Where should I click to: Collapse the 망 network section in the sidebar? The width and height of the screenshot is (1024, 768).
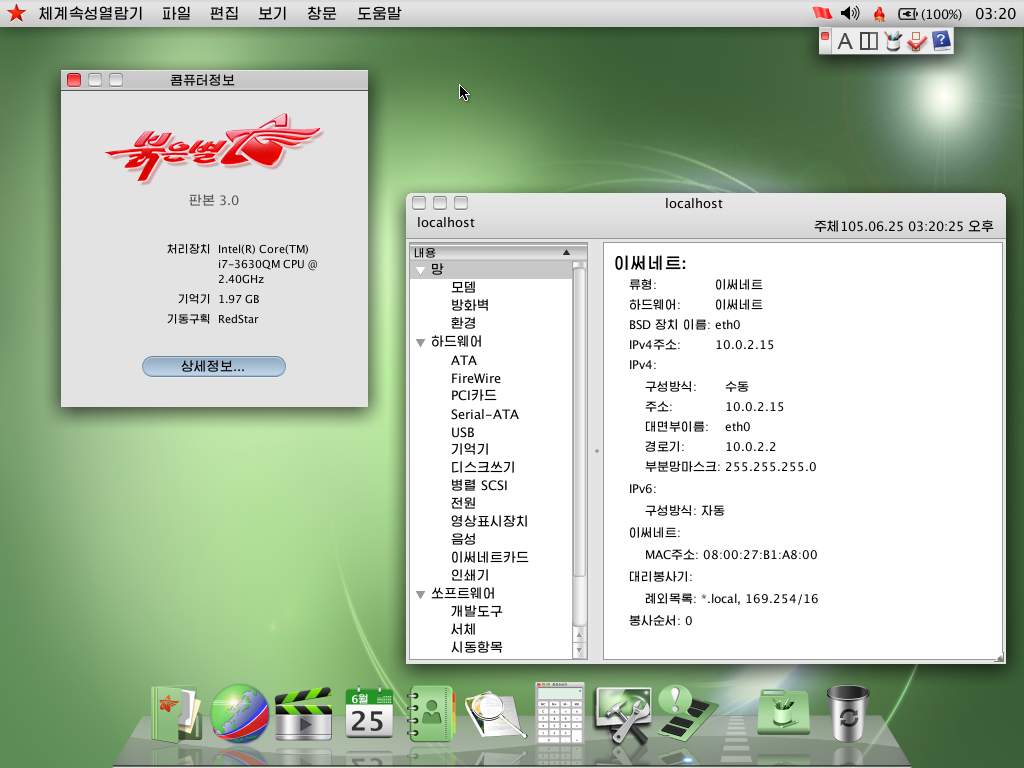tap(420, 269)
